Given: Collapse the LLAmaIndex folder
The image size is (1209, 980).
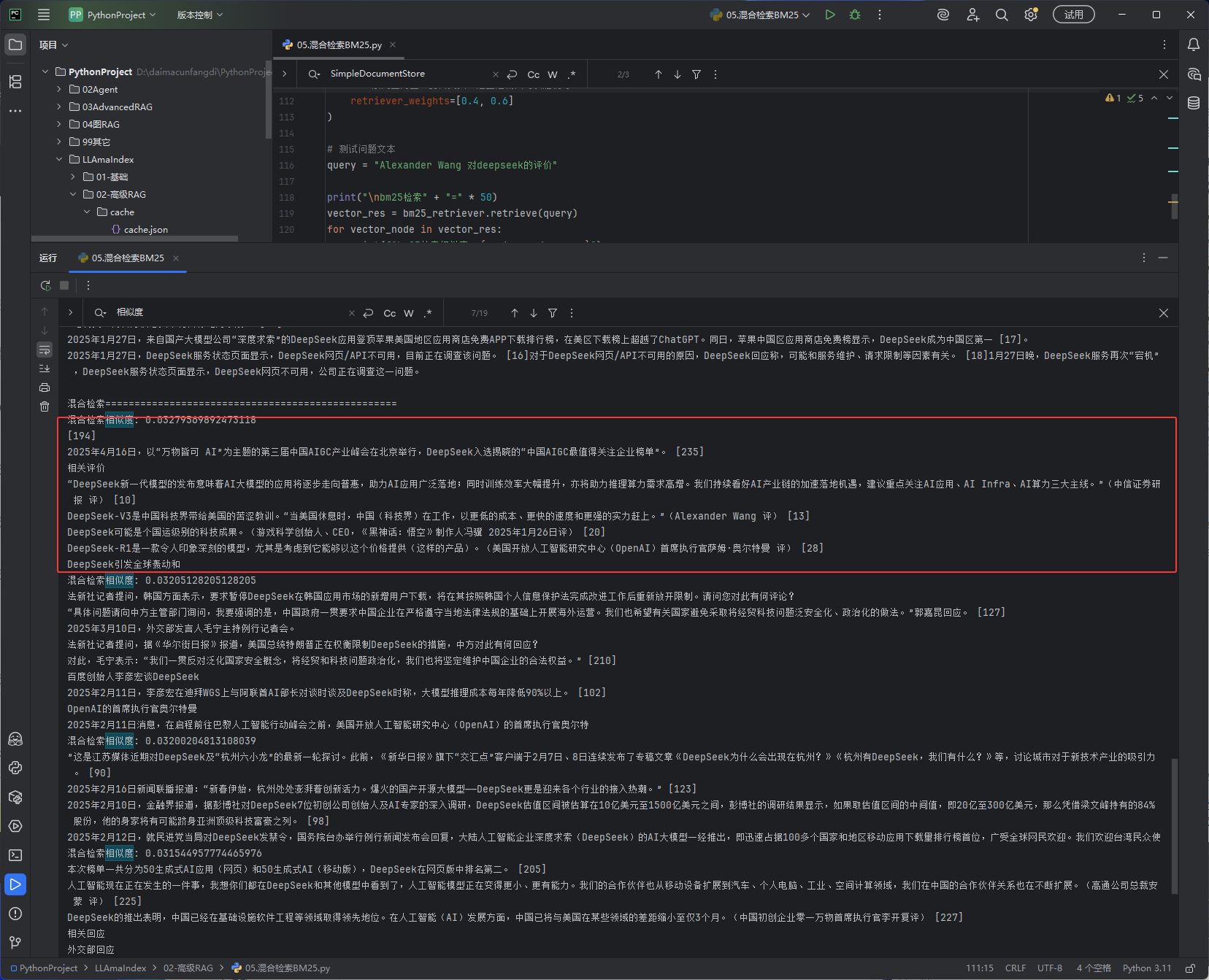Looking at the screenshot, I should click(x=59, y=159).
